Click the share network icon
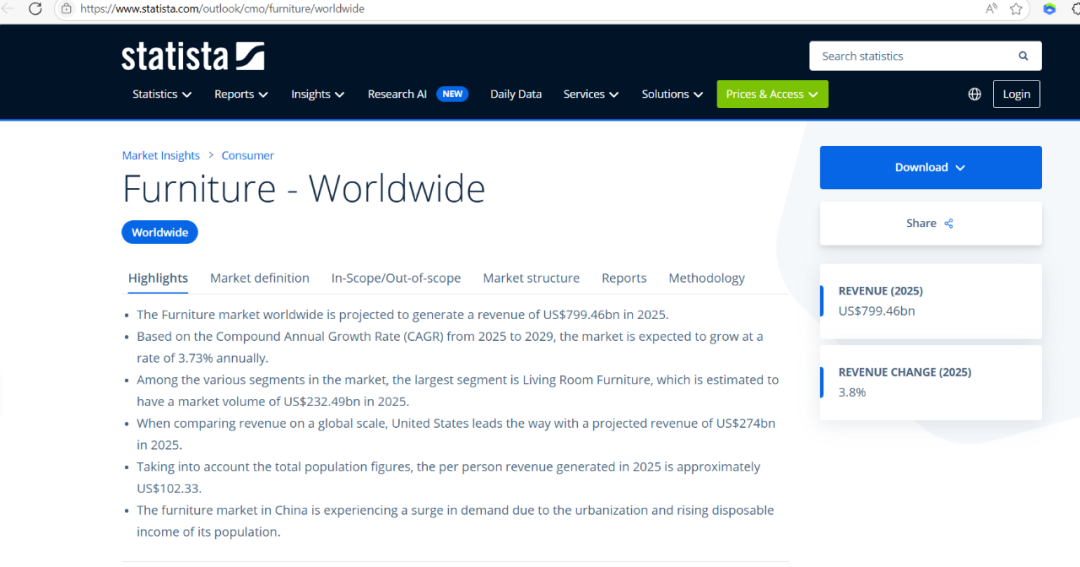This screenshot has width=1080, height=567. tap(949, 223)
